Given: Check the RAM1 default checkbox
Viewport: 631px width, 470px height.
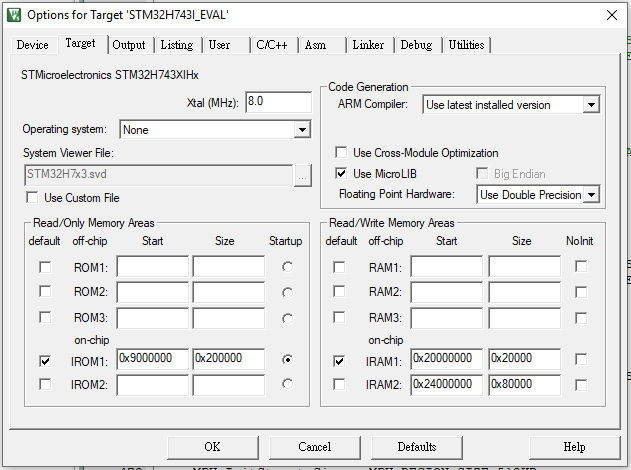Looking at the screenshot, I should [x=339, y=267].
